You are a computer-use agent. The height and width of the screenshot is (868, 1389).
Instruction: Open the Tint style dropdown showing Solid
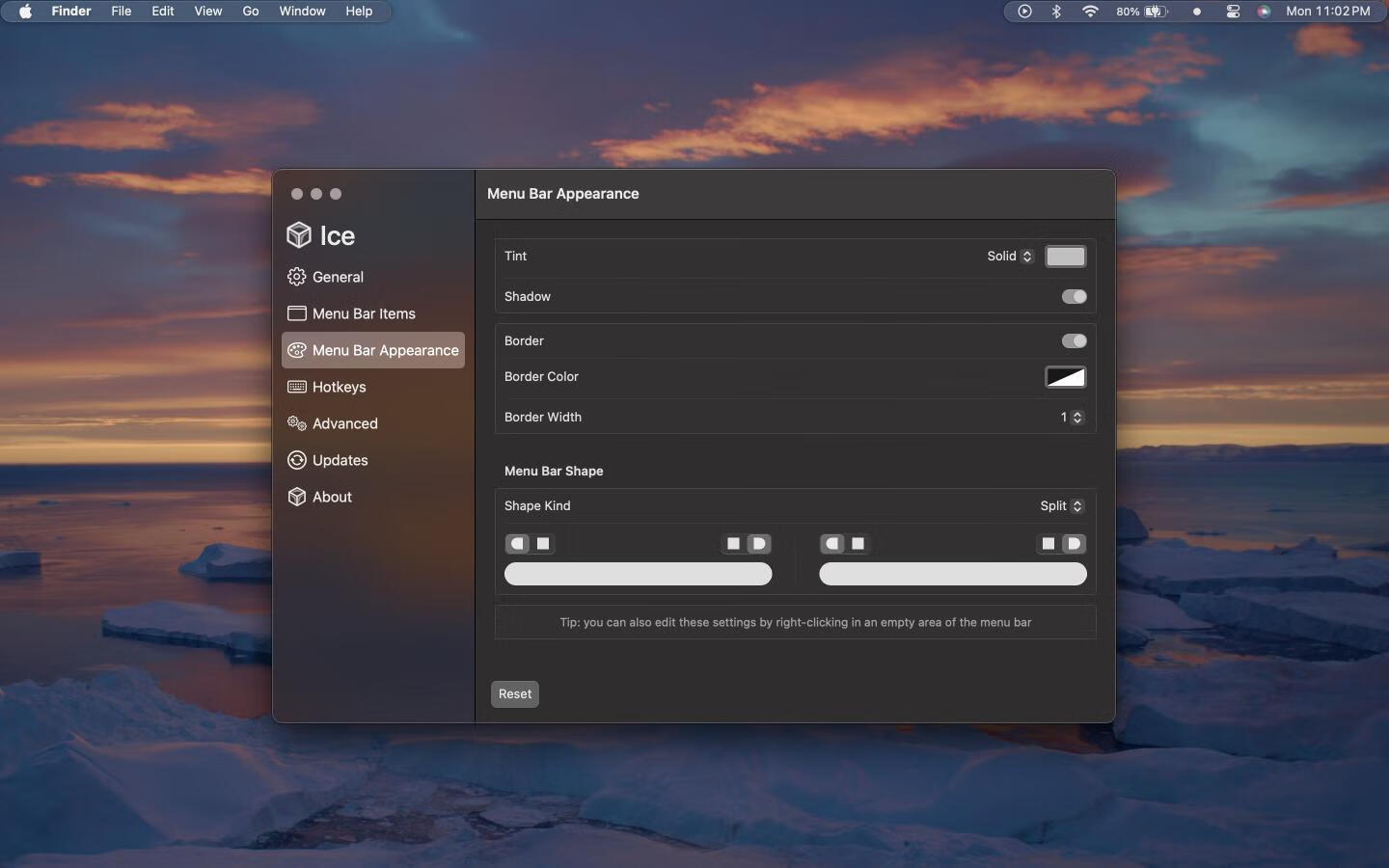pyautogui.click(x=1010, y=256)
